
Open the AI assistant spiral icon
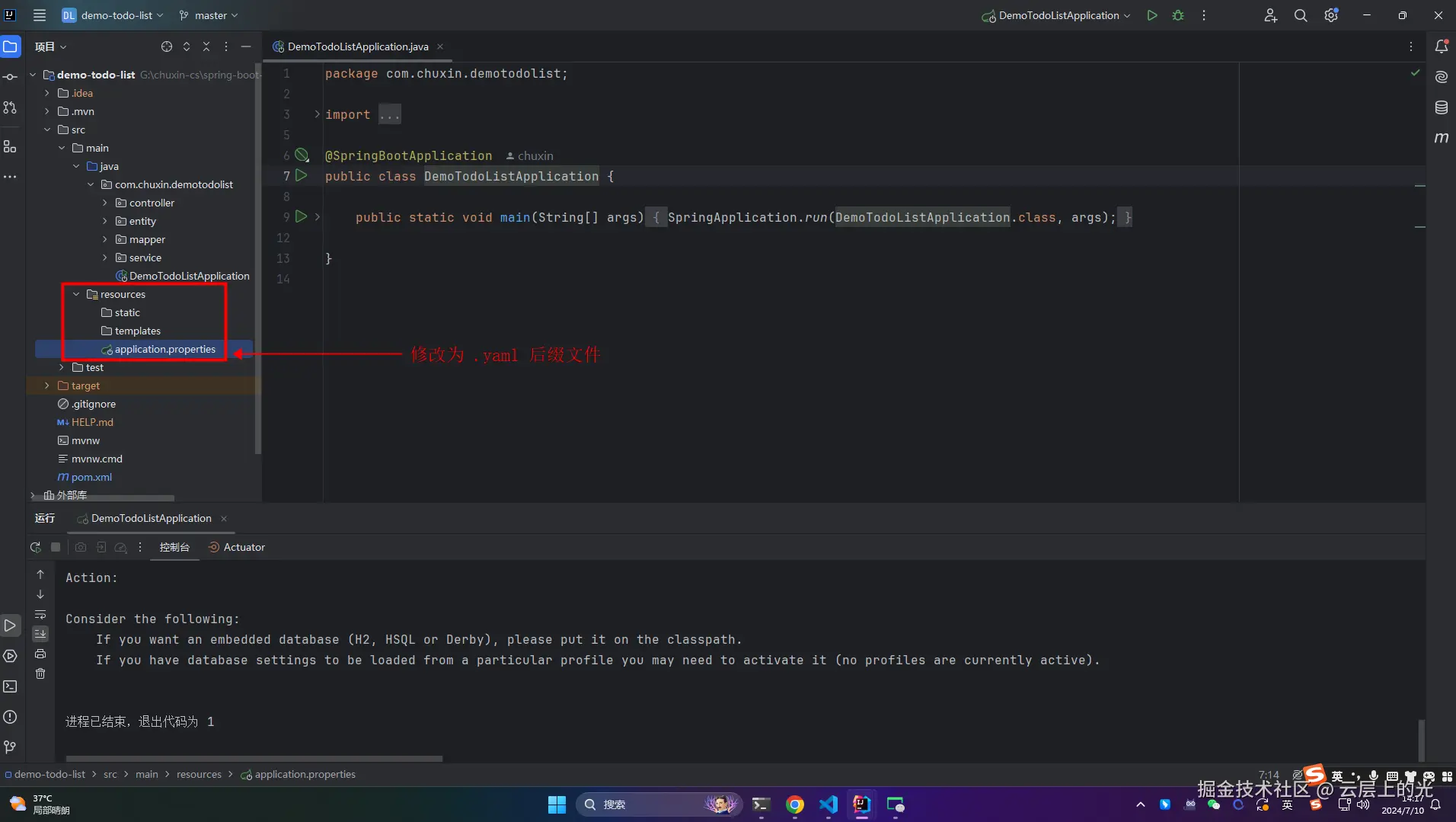(x=1442, y=77)
